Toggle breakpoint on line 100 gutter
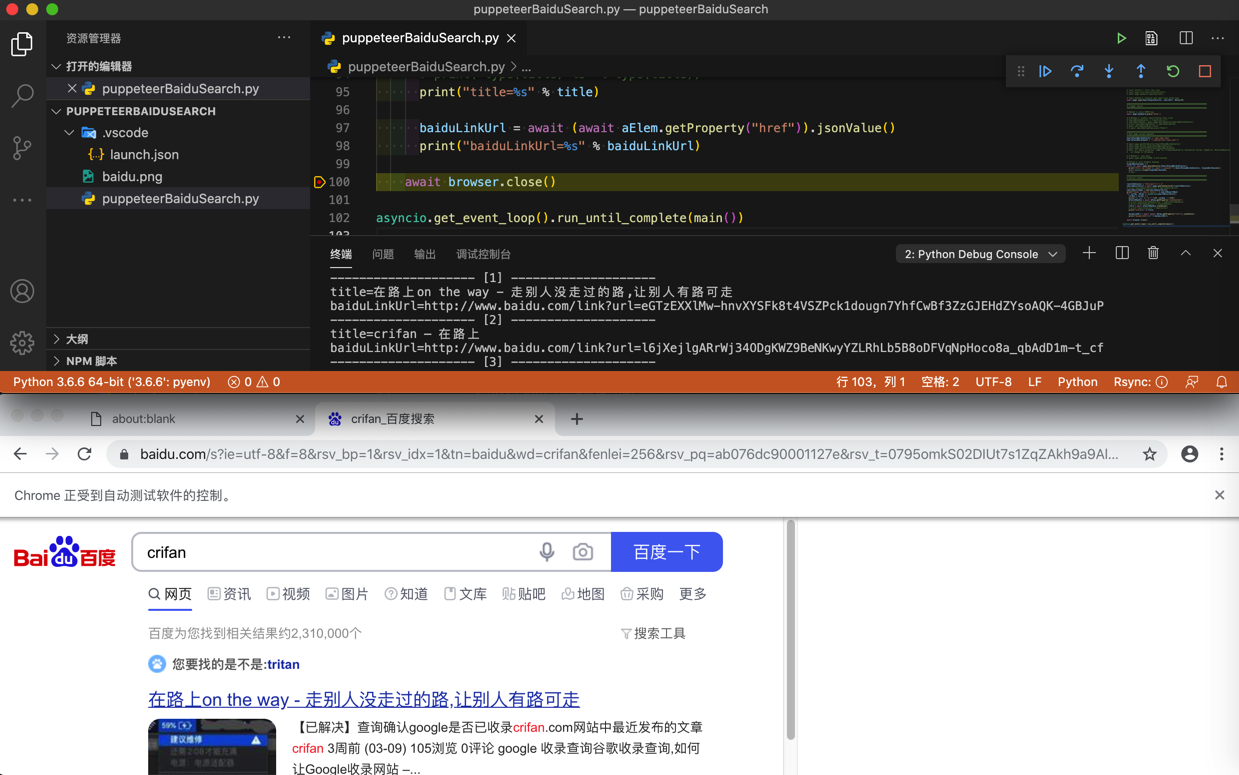This screenshot has width=1239, height=775. pos(319,182)
